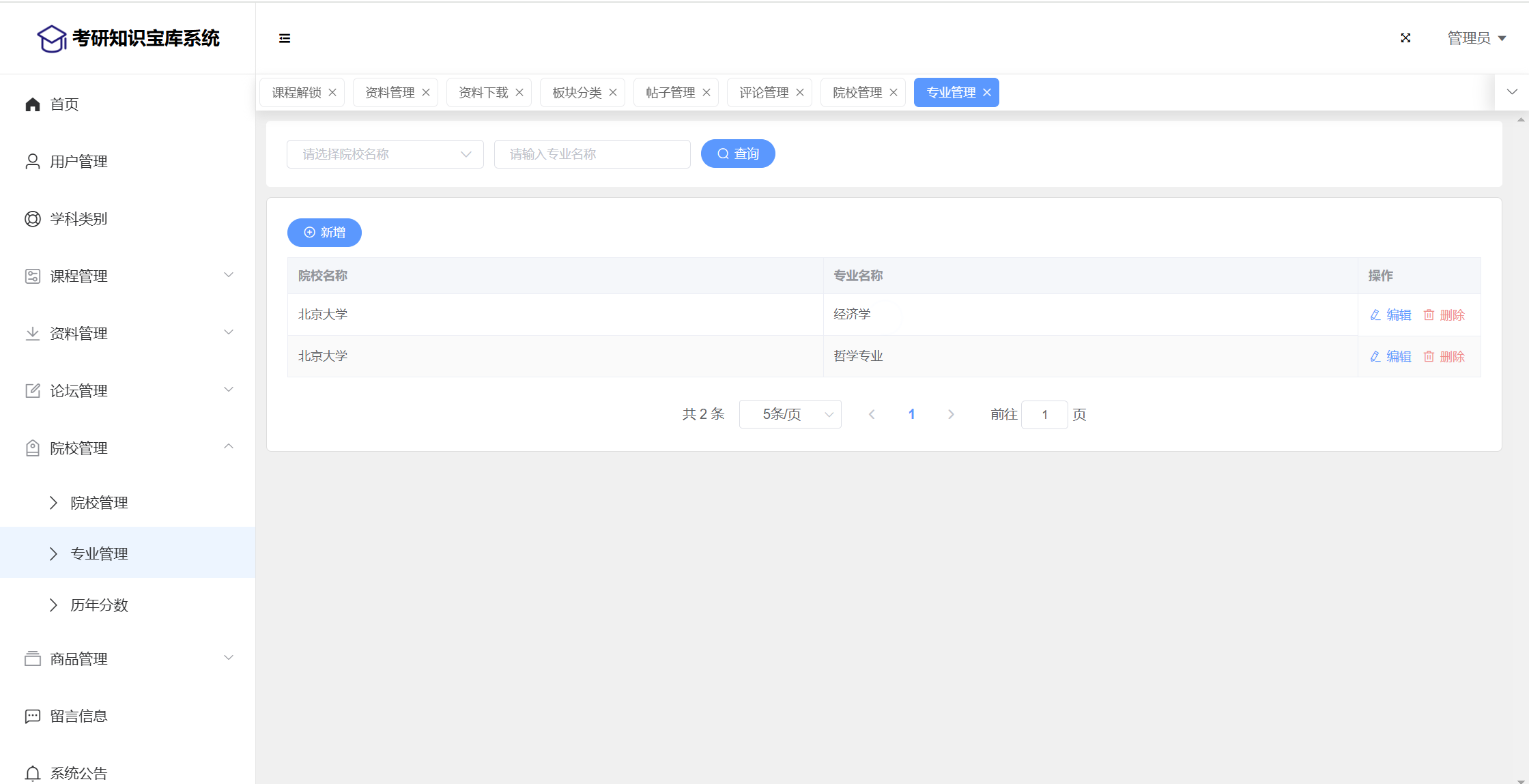Click the 新增 add button
The width and height of the screenshot is (1529, 784).
click(324, 233)
